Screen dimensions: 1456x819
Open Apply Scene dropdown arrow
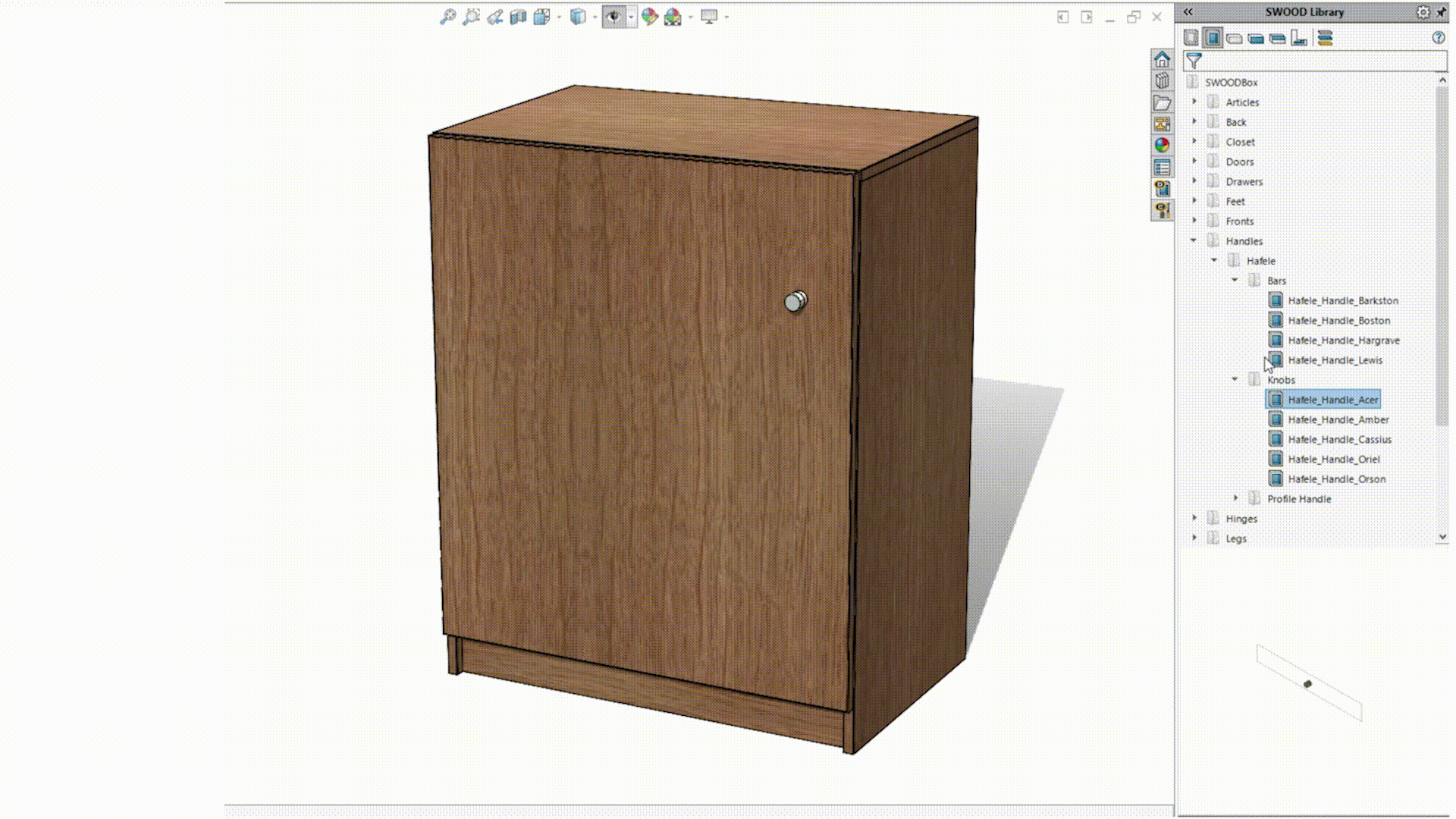690,17
